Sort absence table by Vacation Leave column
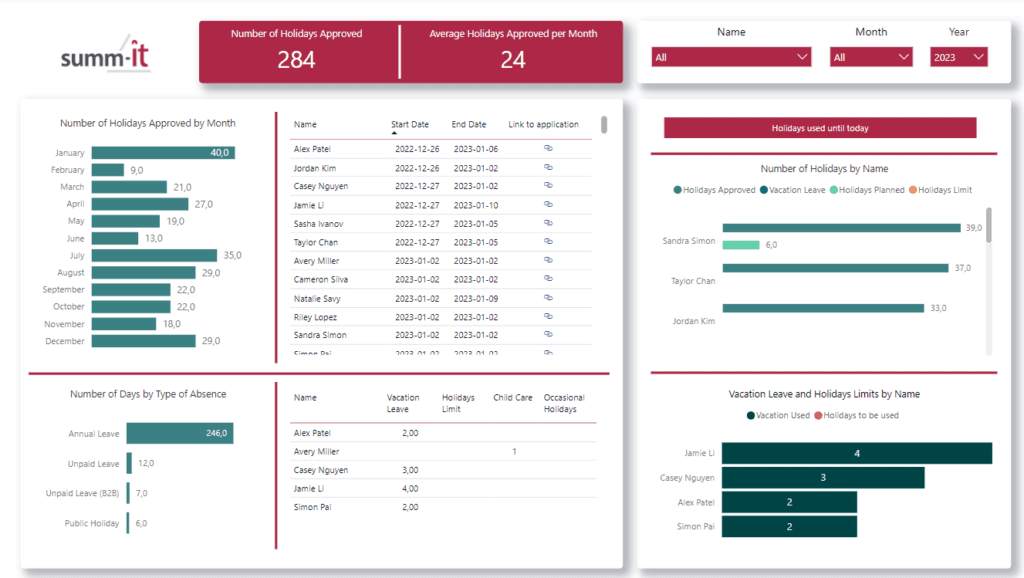The height and width of the screenshot is (578, 1024). point(402,403)
